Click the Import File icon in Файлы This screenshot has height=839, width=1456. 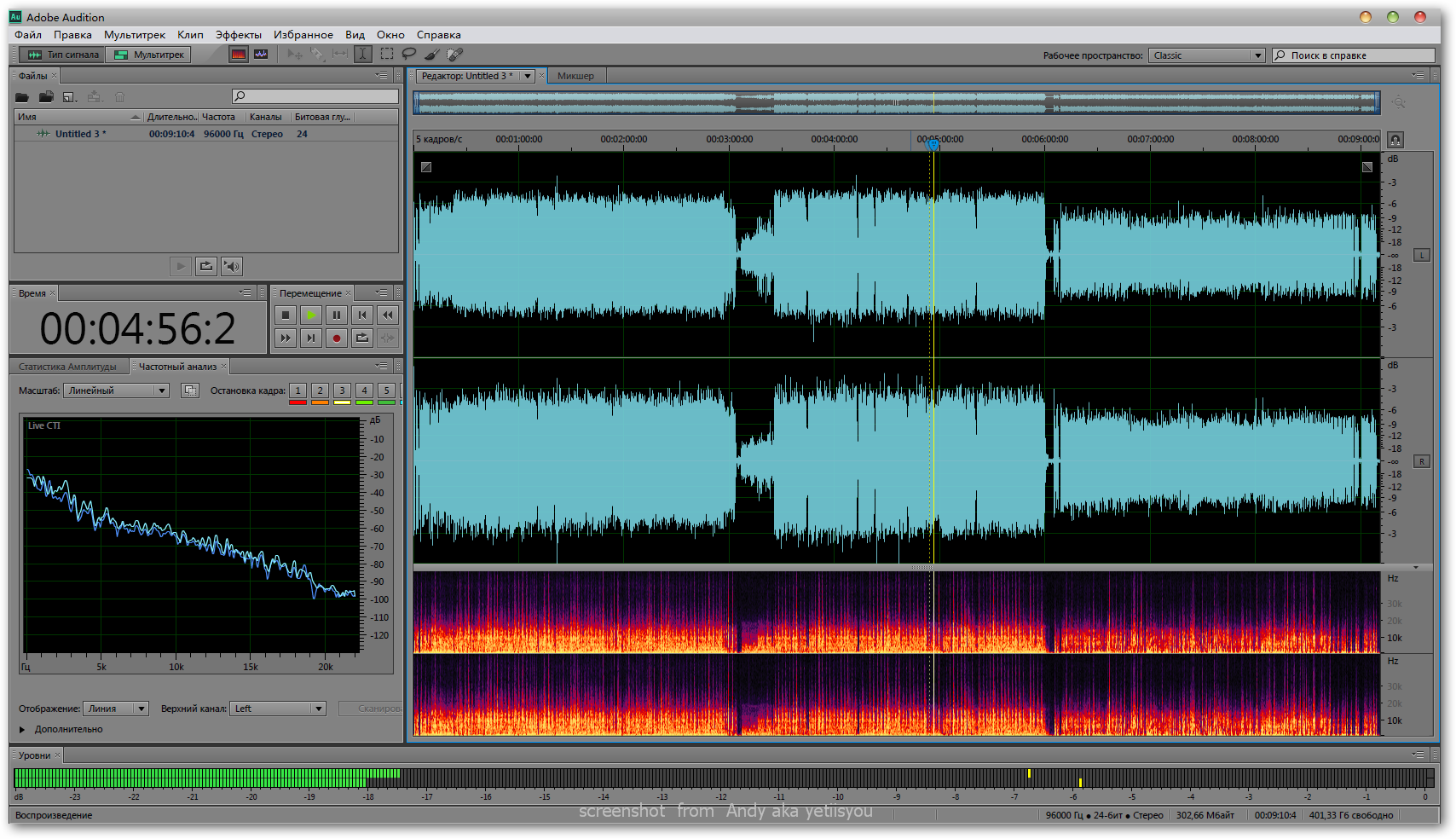click(x=46, y=97)
